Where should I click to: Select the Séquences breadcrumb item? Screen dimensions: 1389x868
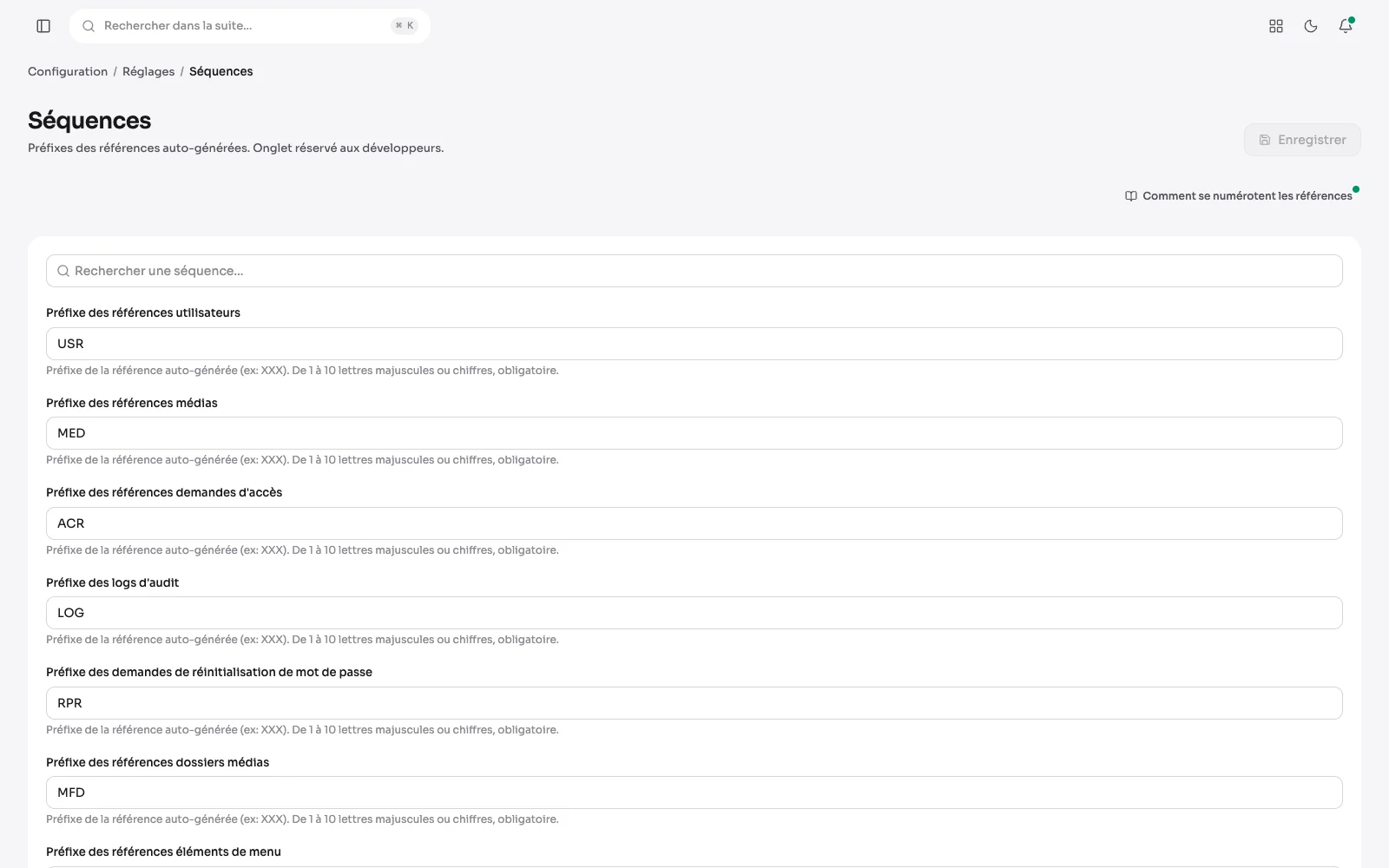221,71
